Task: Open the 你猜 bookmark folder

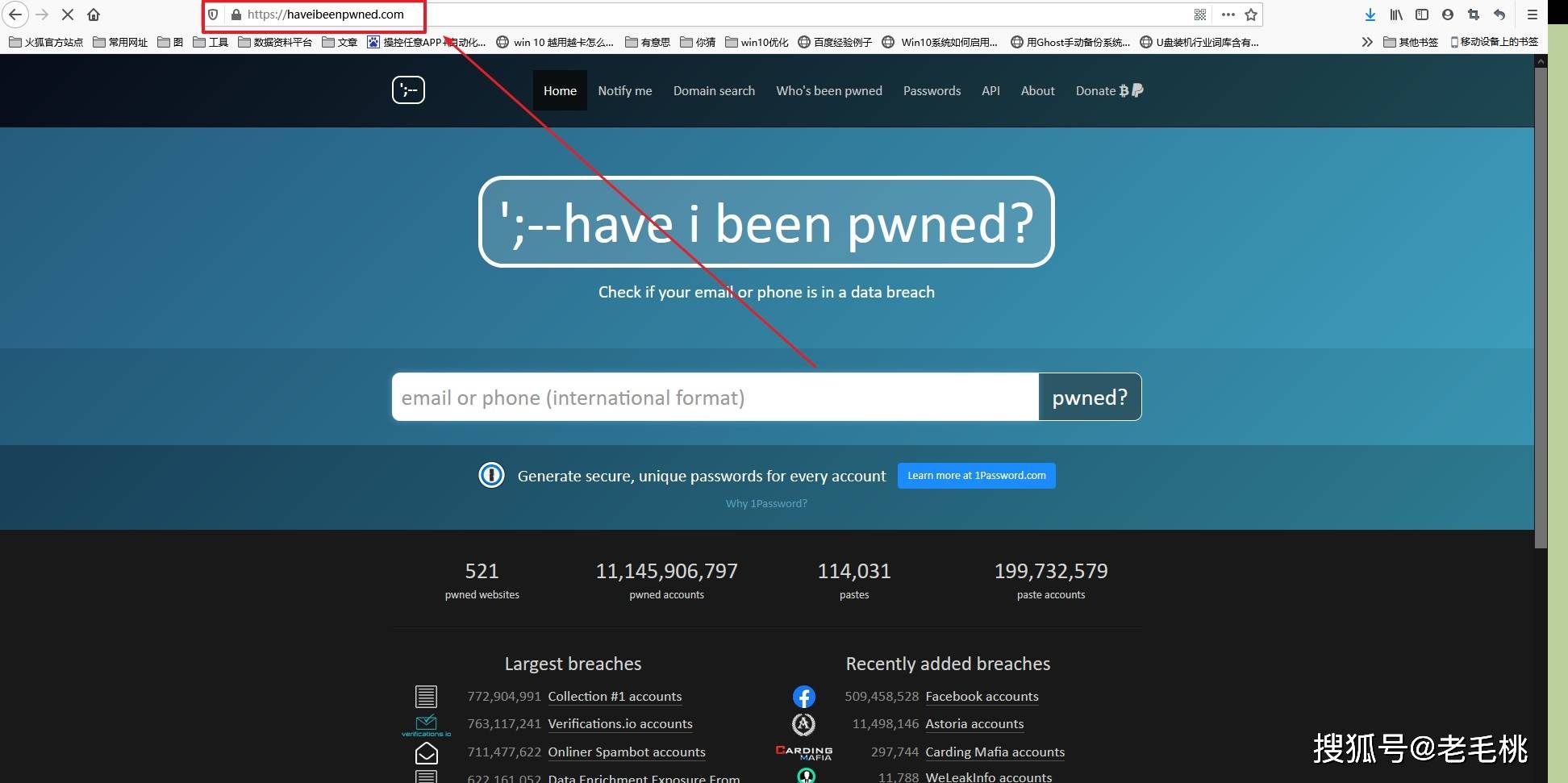Action: (x=698, y=42)
